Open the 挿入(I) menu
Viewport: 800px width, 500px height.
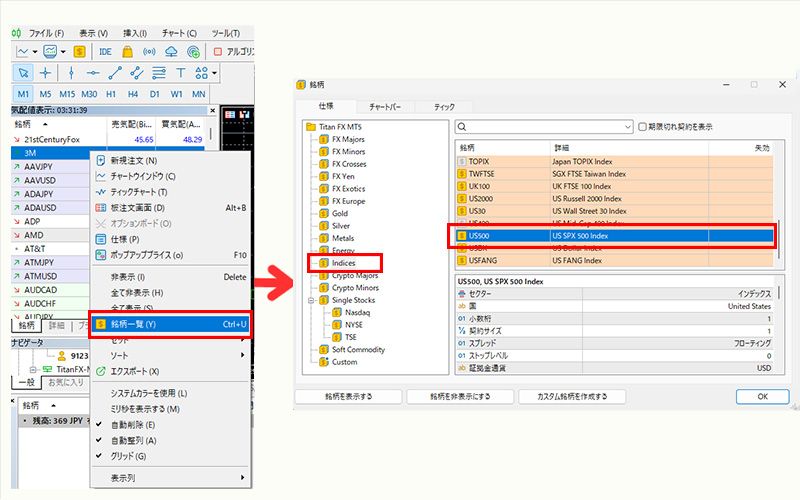pyautogui.click(x=135, y=33)
